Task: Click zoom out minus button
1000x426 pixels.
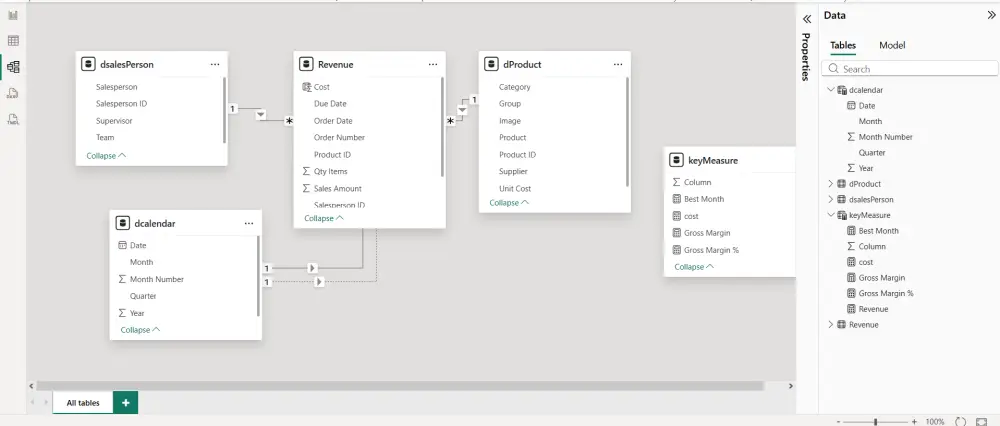Action: click(838, 422)
